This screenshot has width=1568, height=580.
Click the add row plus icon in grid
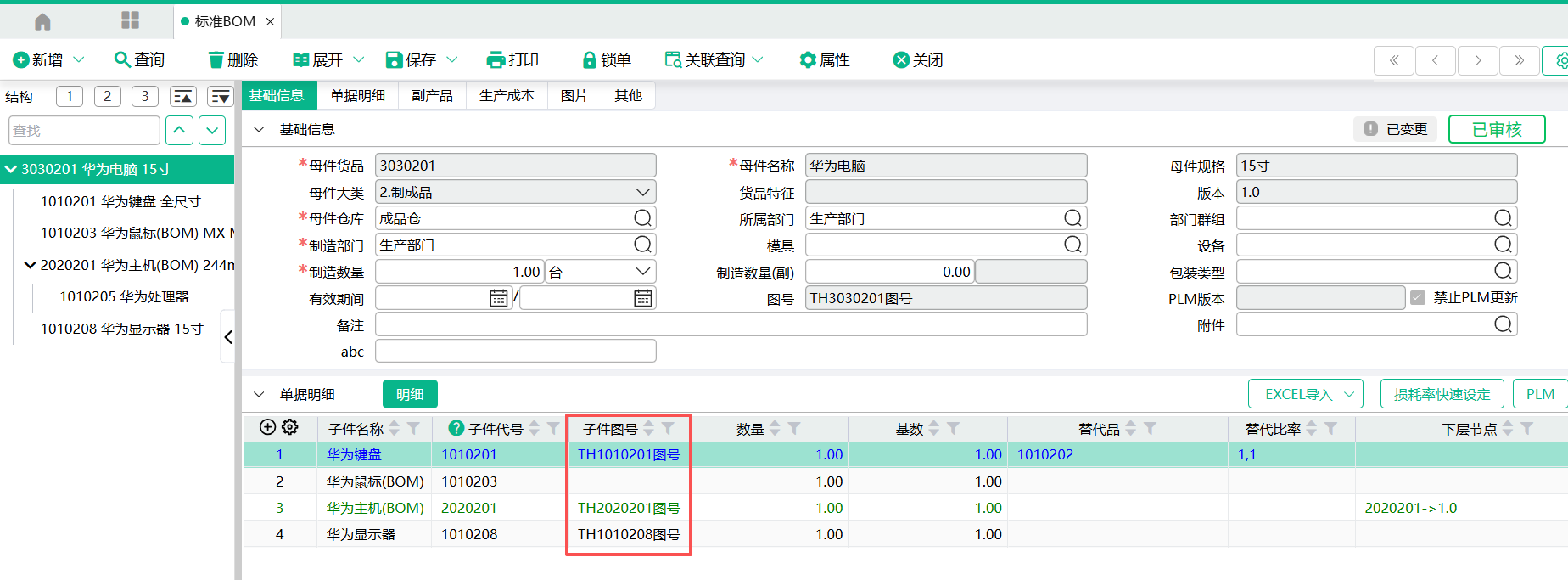click(267, 427)
